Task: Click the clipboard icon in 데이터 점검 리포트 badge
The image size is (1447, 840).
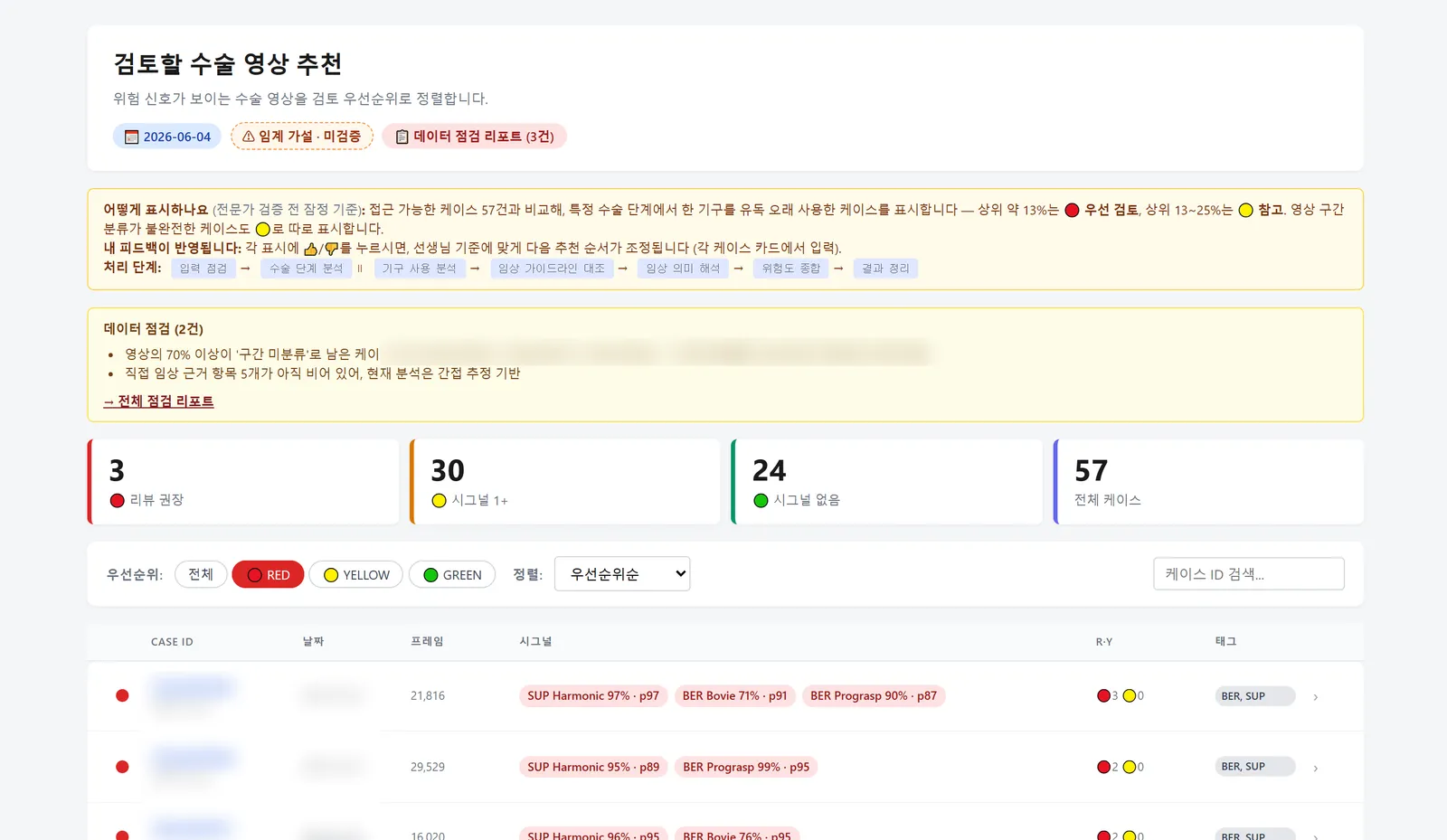Action: pos(402,137)
